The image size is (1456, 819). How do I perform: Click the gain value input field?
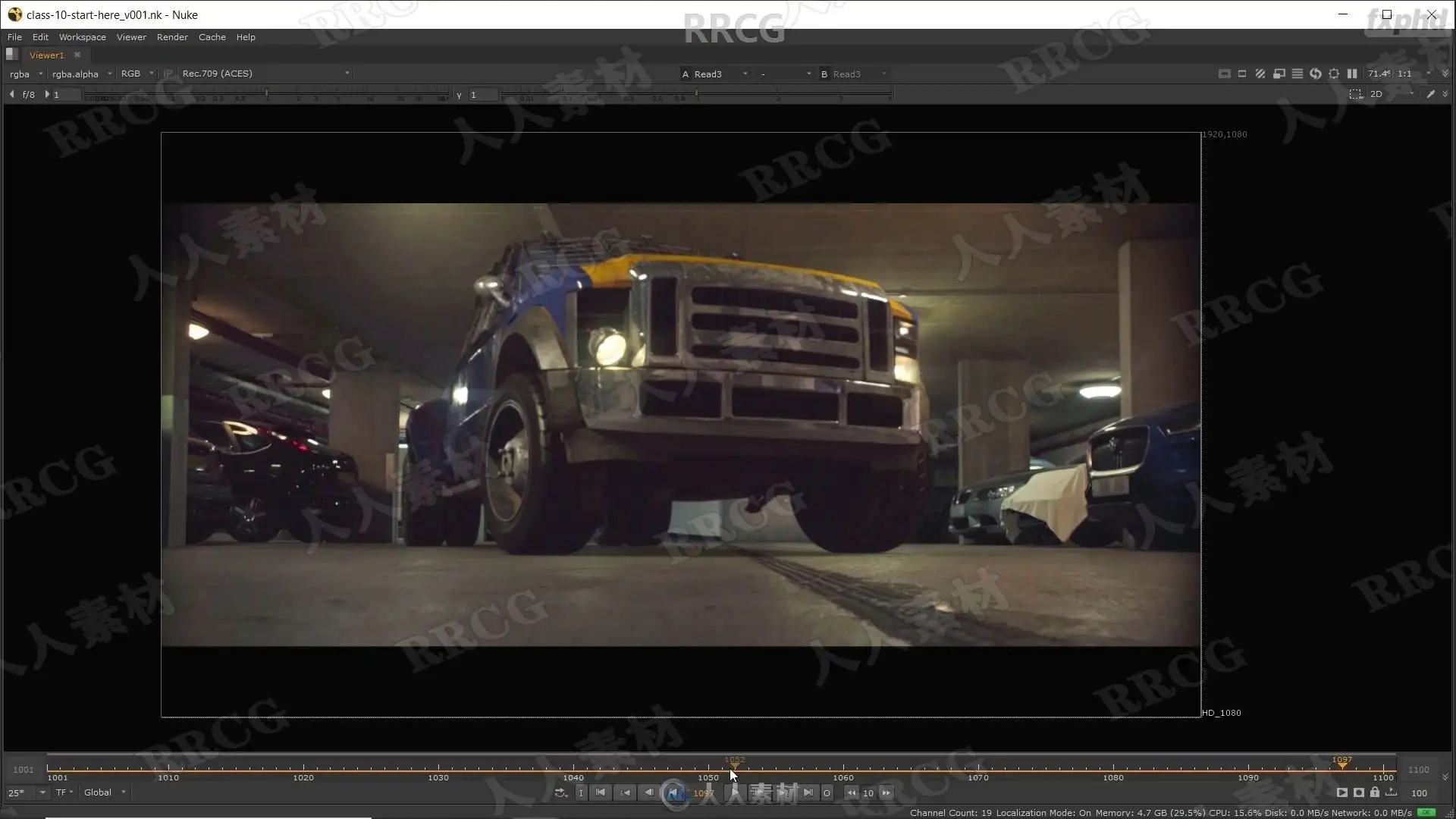pos(67,95)
